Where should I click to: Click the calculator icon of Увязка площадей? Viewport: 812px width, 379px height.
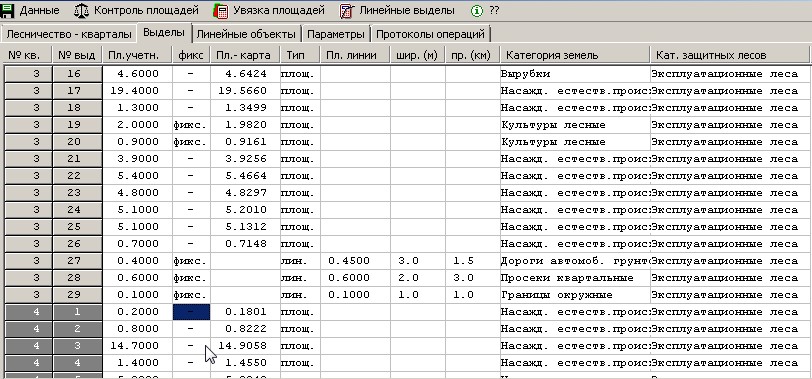[221, 10]
